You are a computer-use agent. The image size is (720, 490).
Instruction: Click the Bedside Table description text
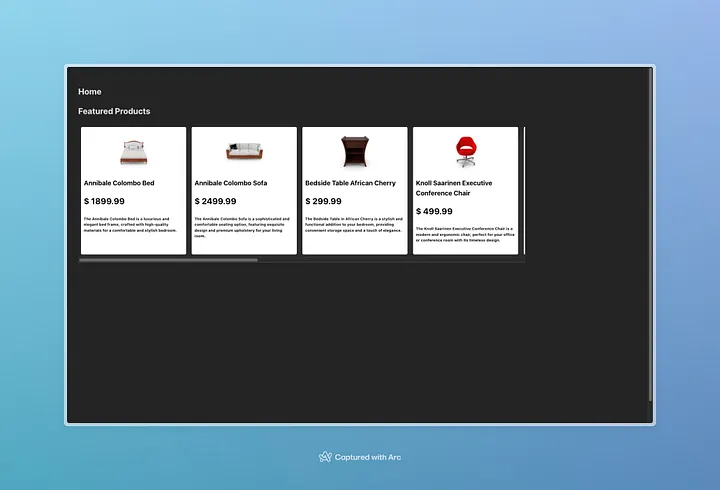click(x=354, y=225)
